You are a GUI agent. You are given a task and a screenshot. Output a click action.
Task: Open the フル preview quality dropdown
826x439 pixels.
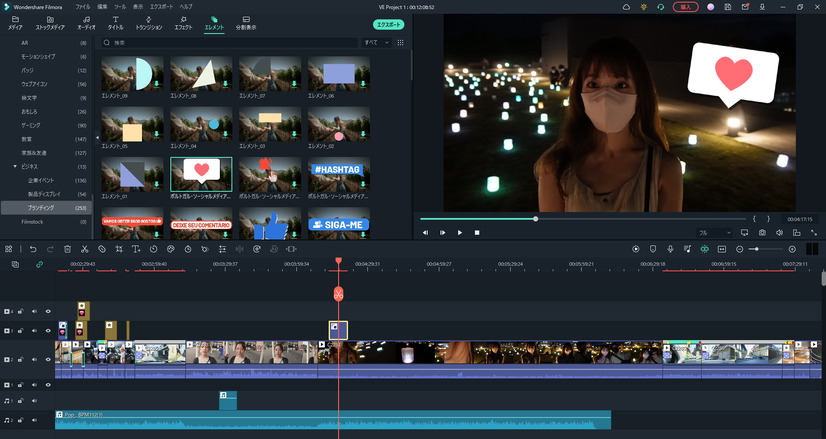click(x=714, y=232)
